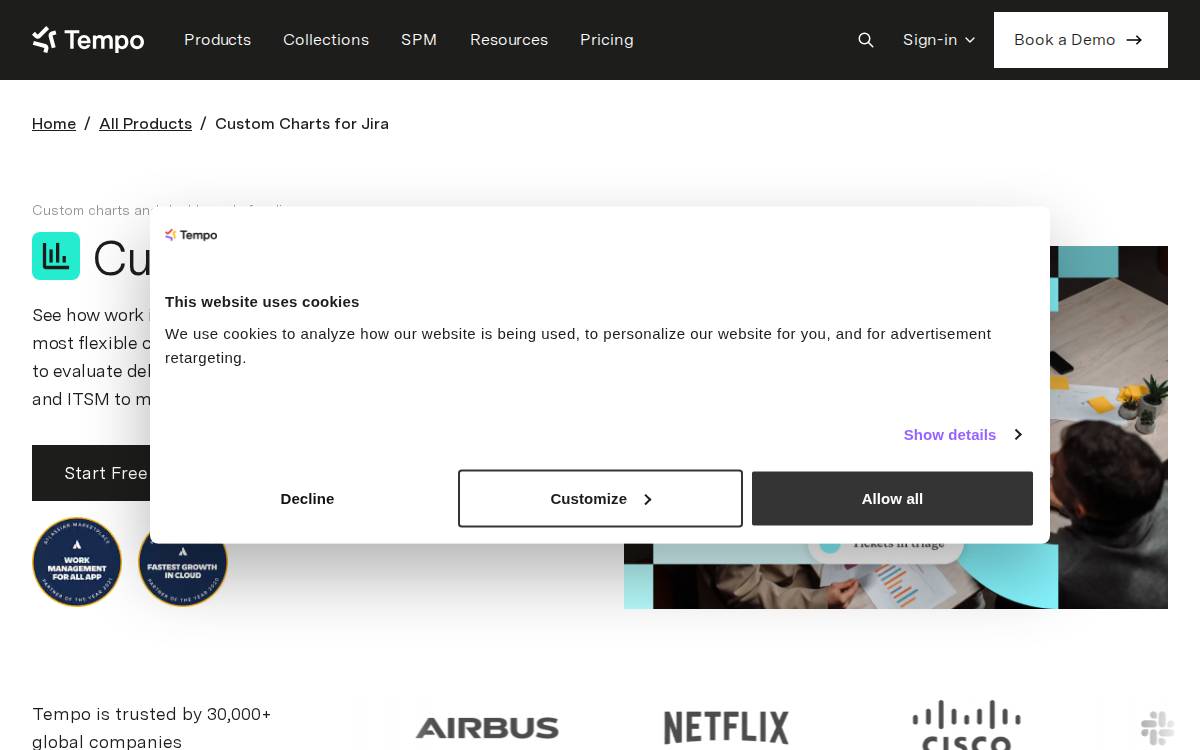Allow all cookies
This screenshot has height=750, width=1200.
click(x=892, y=499)
